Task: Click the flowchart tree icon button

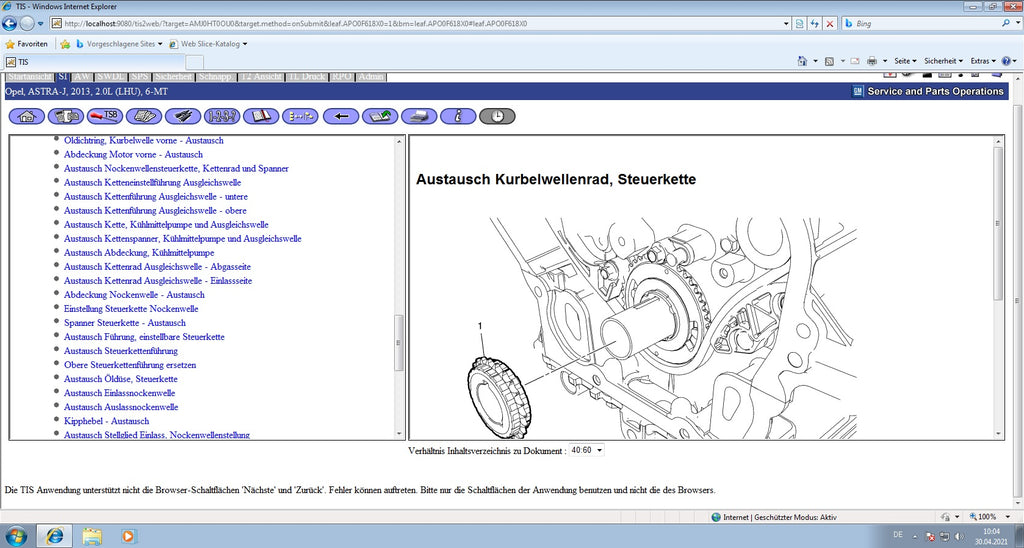Action: [300, 116]
